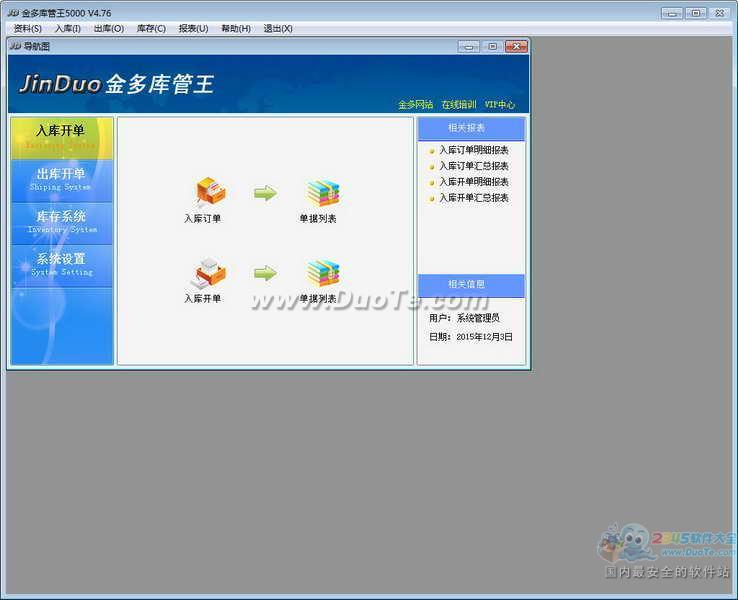The width and height of the screenshot is (738, 600).
Task: Click the 用户: 系统管理员 text
Action: [x=464, y=318]
